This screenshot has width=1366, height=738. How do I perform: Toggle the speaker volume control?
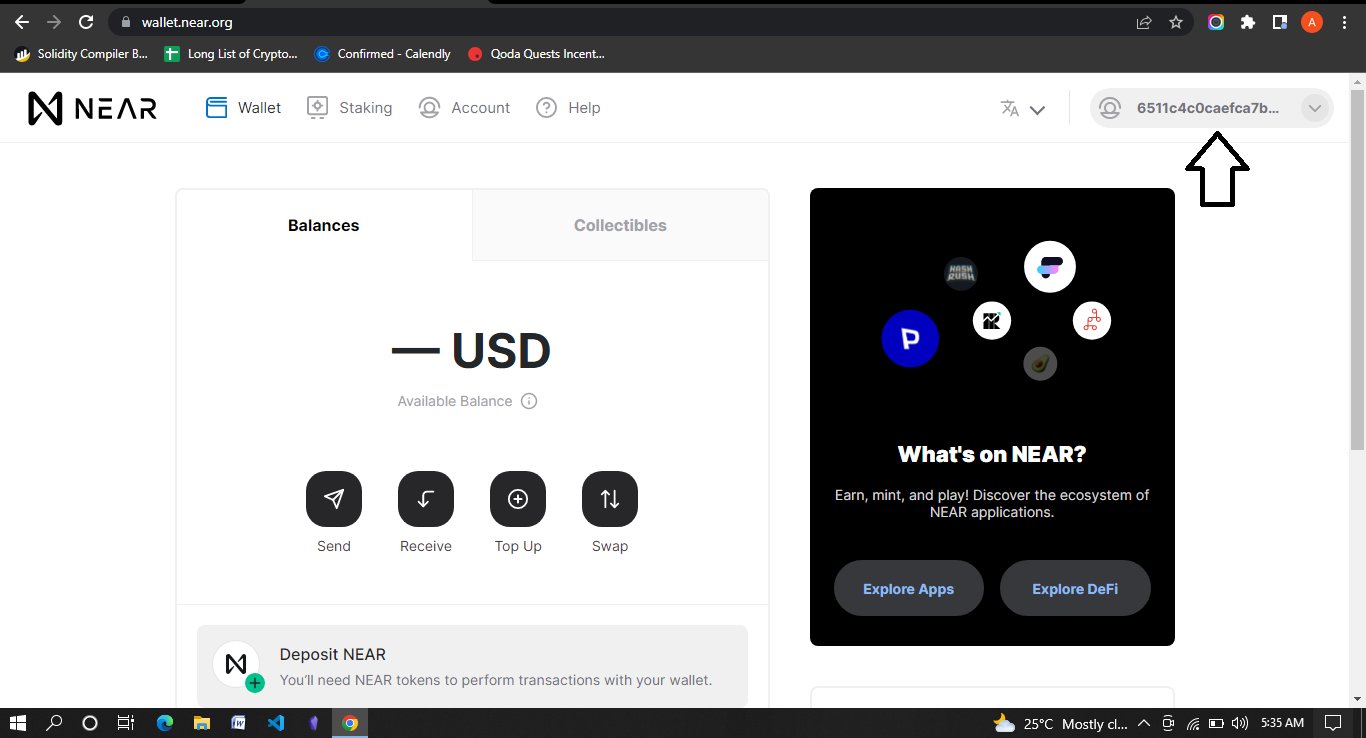click(x=1240, y=723)
